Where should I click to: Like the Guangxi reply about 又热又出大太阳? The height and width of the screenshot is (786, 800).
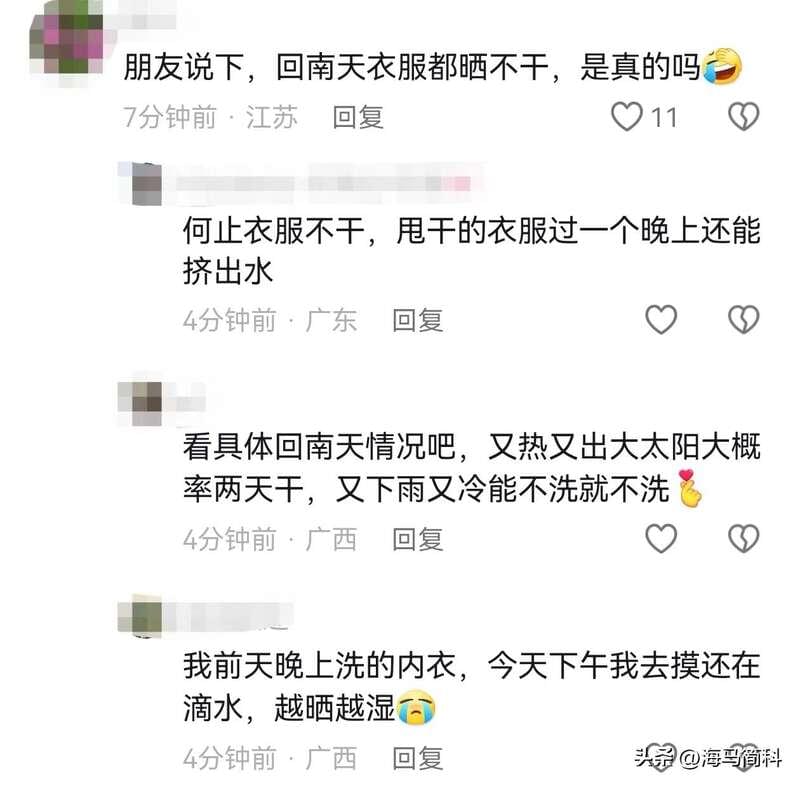661,538
